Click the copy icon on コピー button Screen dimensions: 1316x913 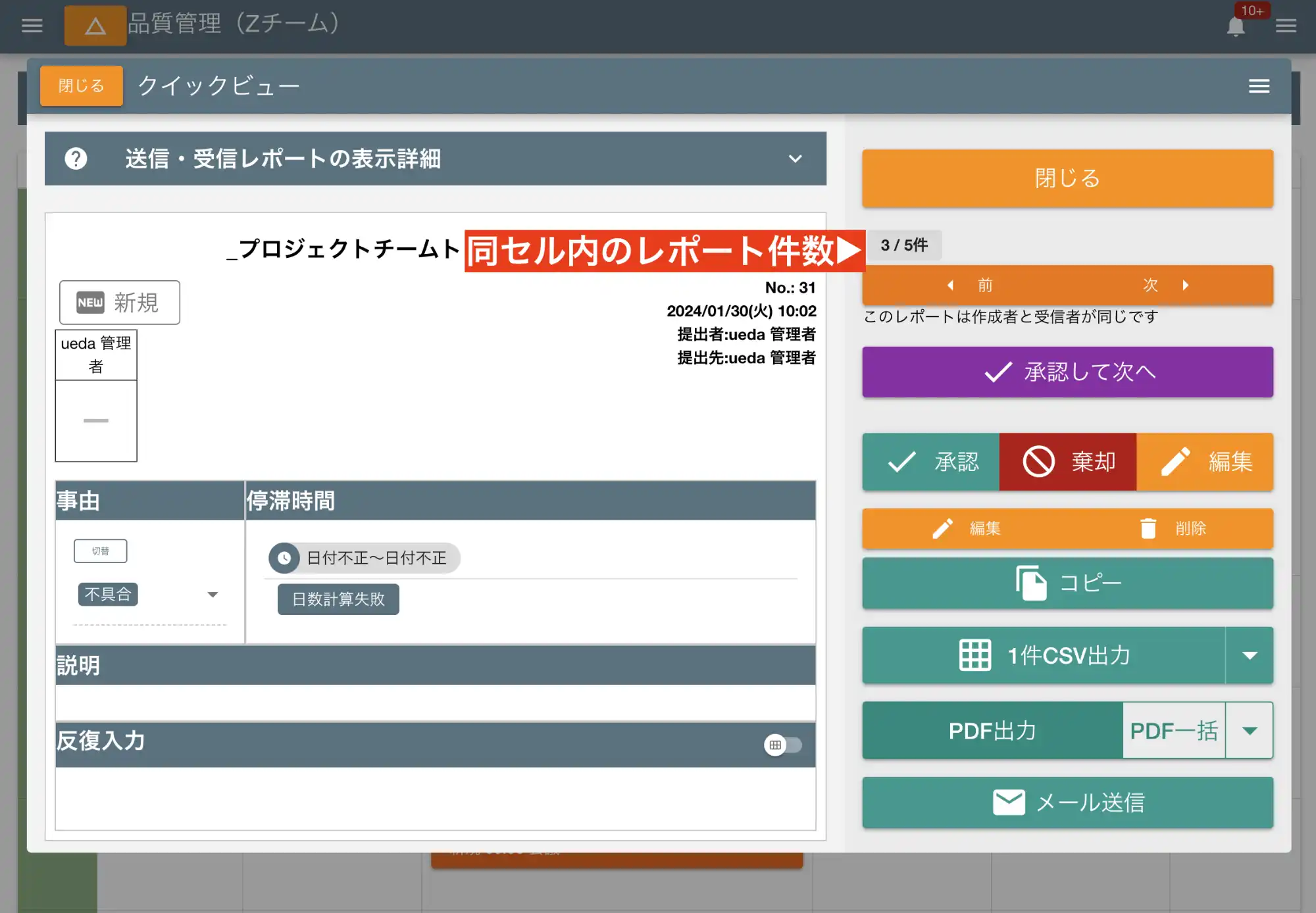[1031, 583]
